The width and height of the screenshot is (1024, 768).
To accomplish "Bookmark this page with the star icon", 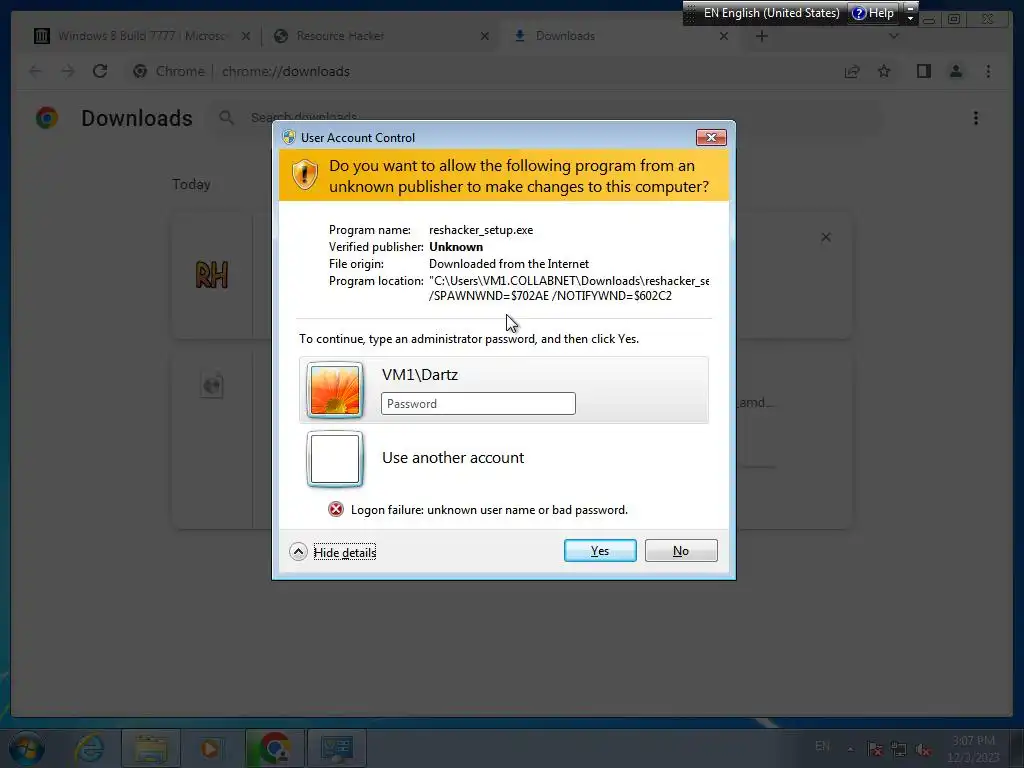I will click(884, 71).
